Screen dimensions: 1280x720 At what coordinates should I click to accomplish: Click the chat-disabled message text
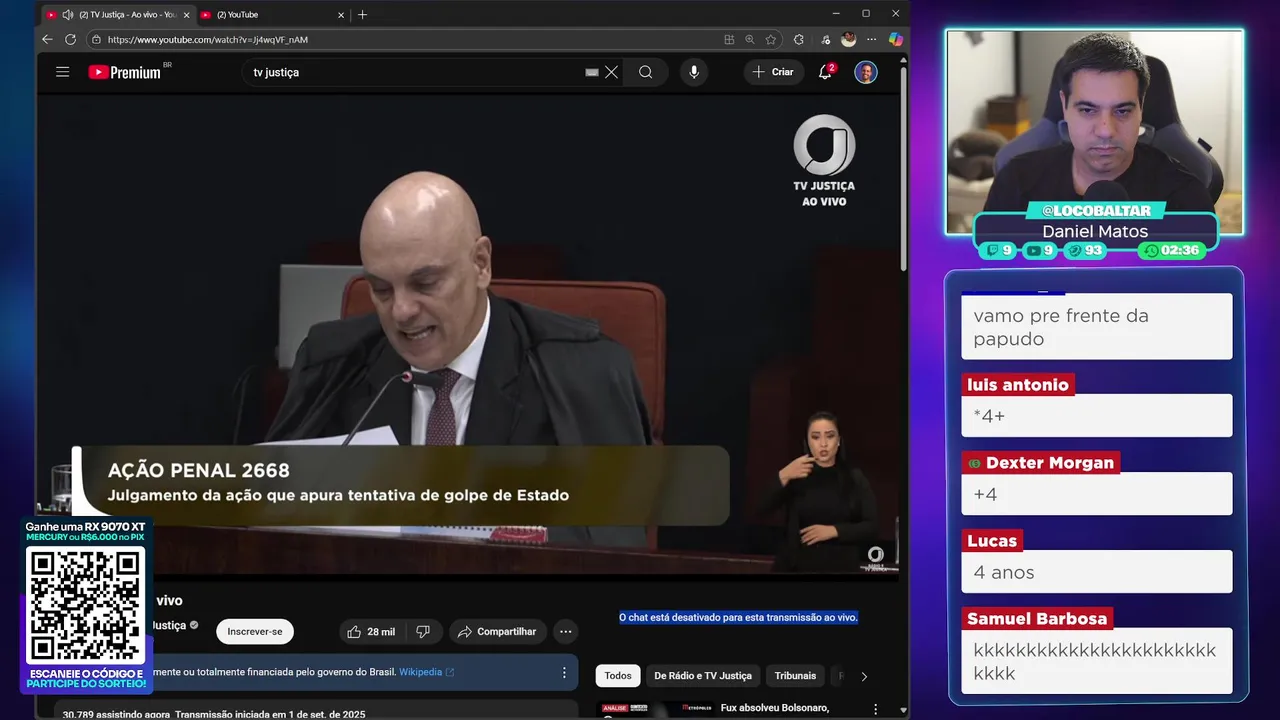pyautogui.click(x=738, y=617)
